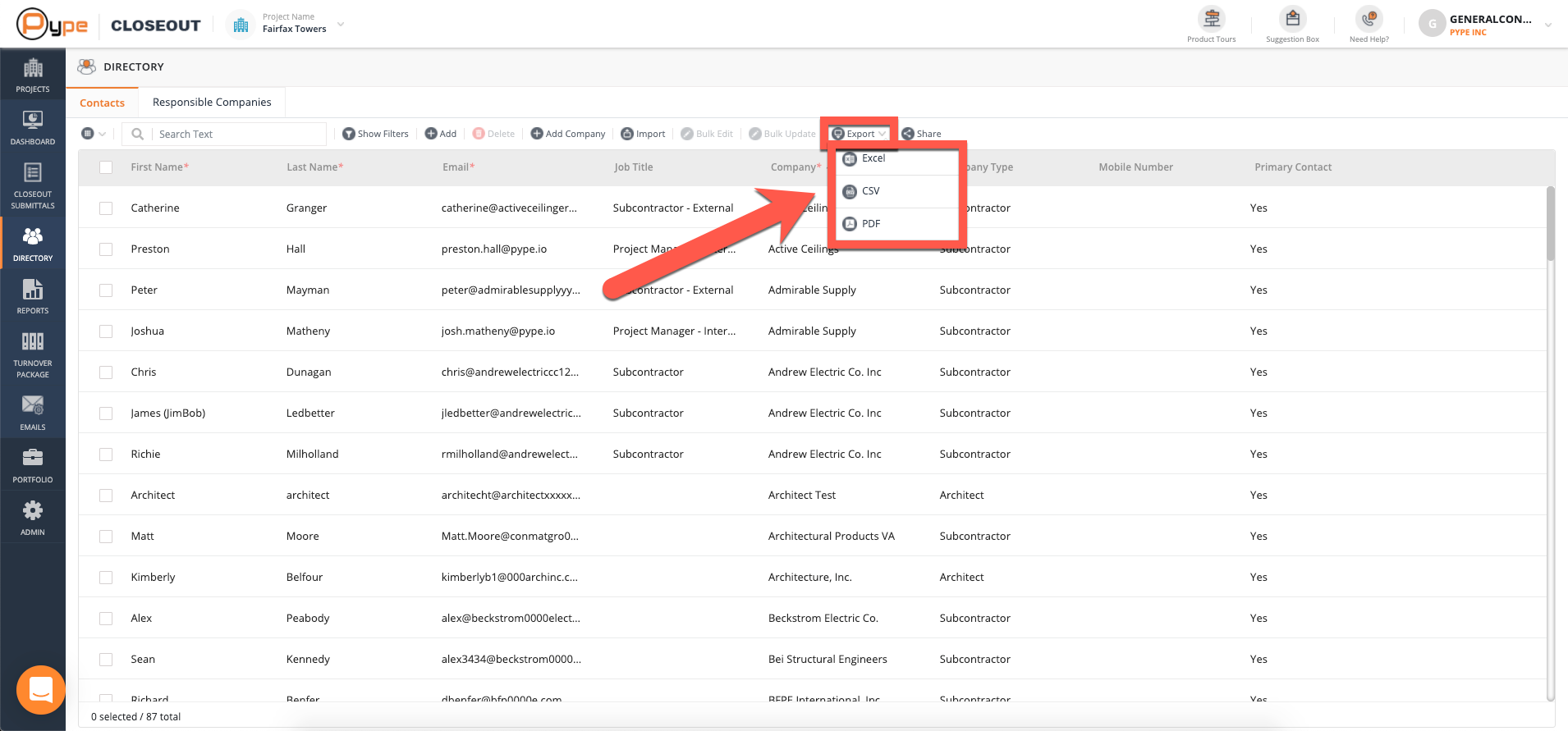Check Kimberly Belfour's row checkbox
The image size is (1568, 731).
(x=106, y=578)
